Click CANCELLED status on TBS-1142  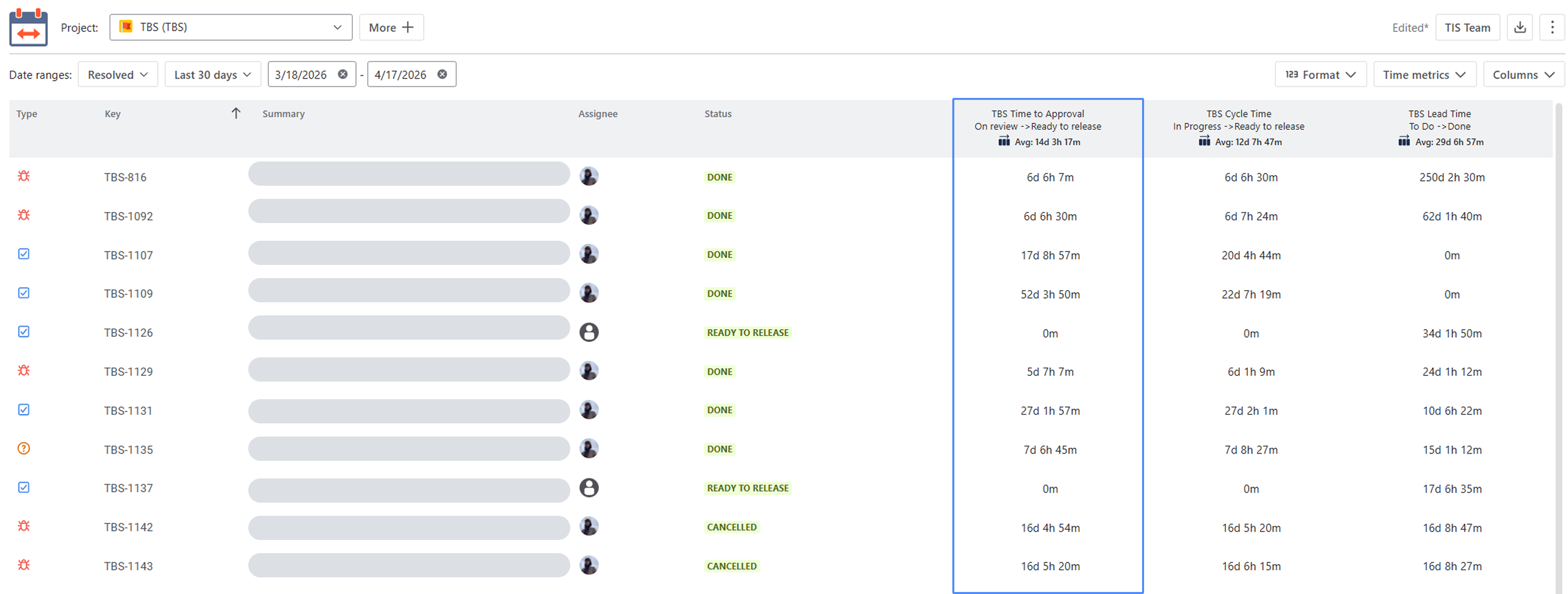(x=732, y=527)
